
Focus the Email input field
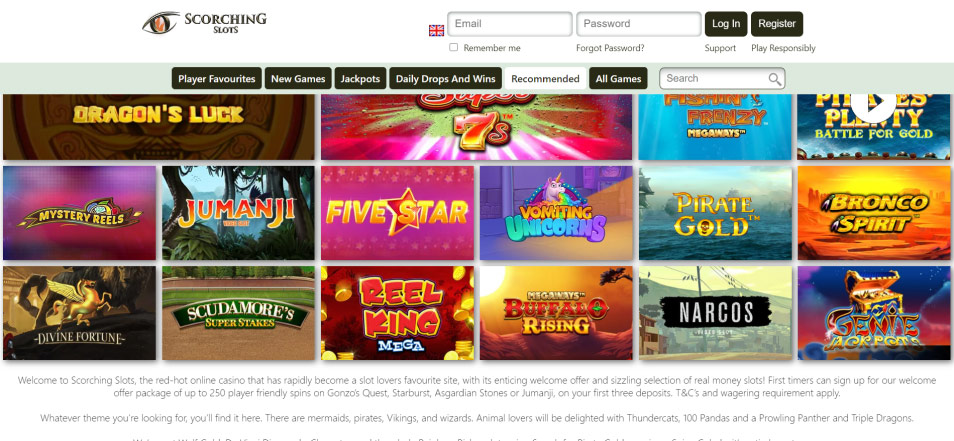pos(510,24)
